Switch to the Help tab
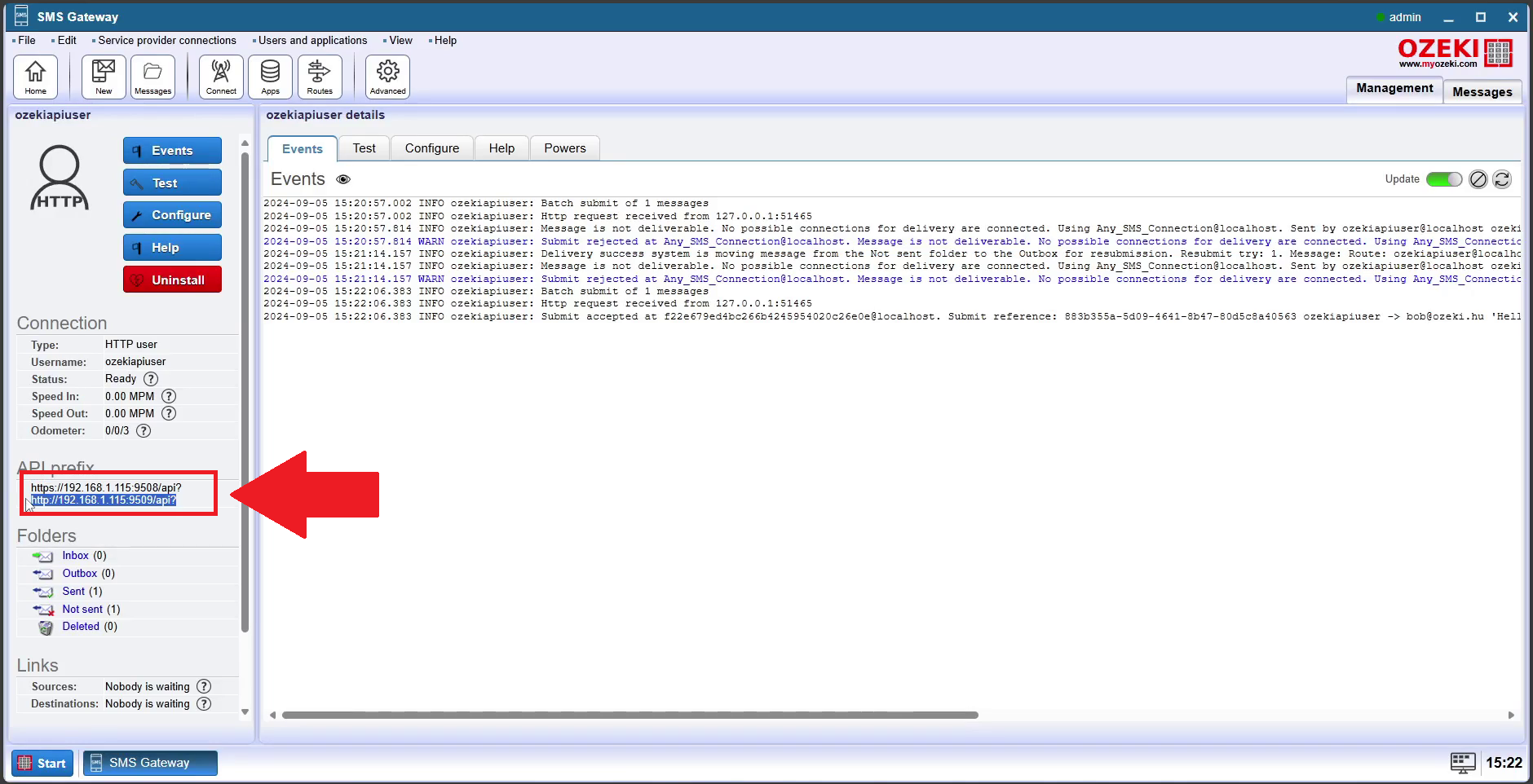The image size is (1533, 784). pos(501,148)
